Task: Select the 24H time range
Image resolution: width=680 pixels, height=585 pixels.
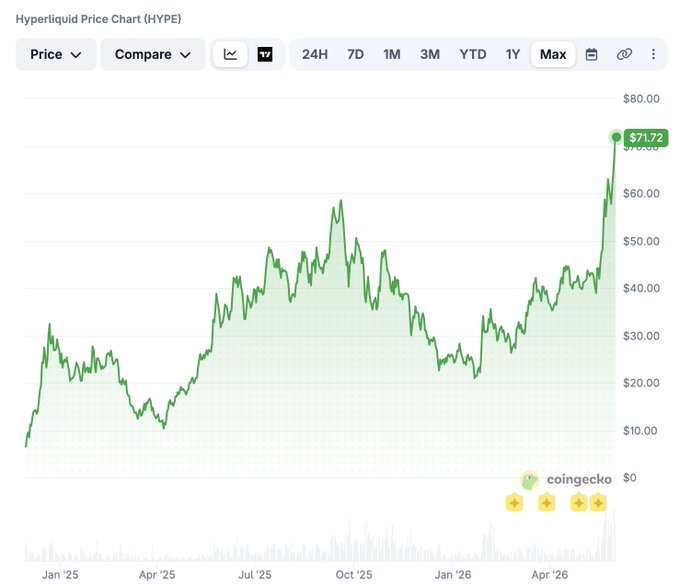Action: pos(315,54)
